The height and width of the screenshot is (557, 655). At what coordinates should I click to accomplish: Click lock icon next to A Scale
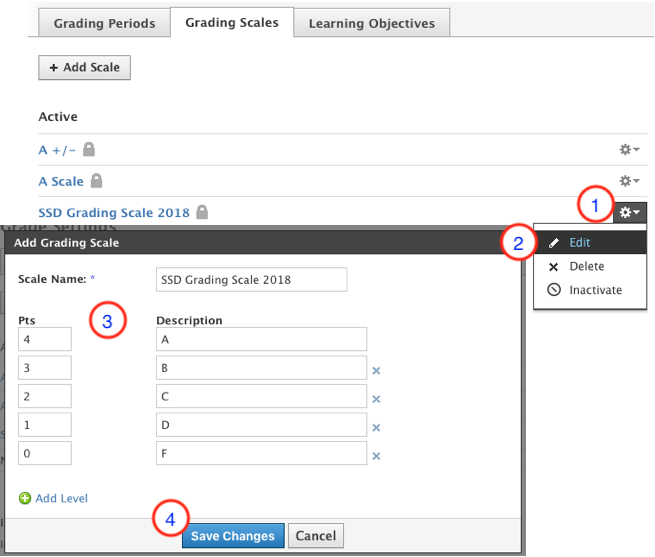point(97,181)
